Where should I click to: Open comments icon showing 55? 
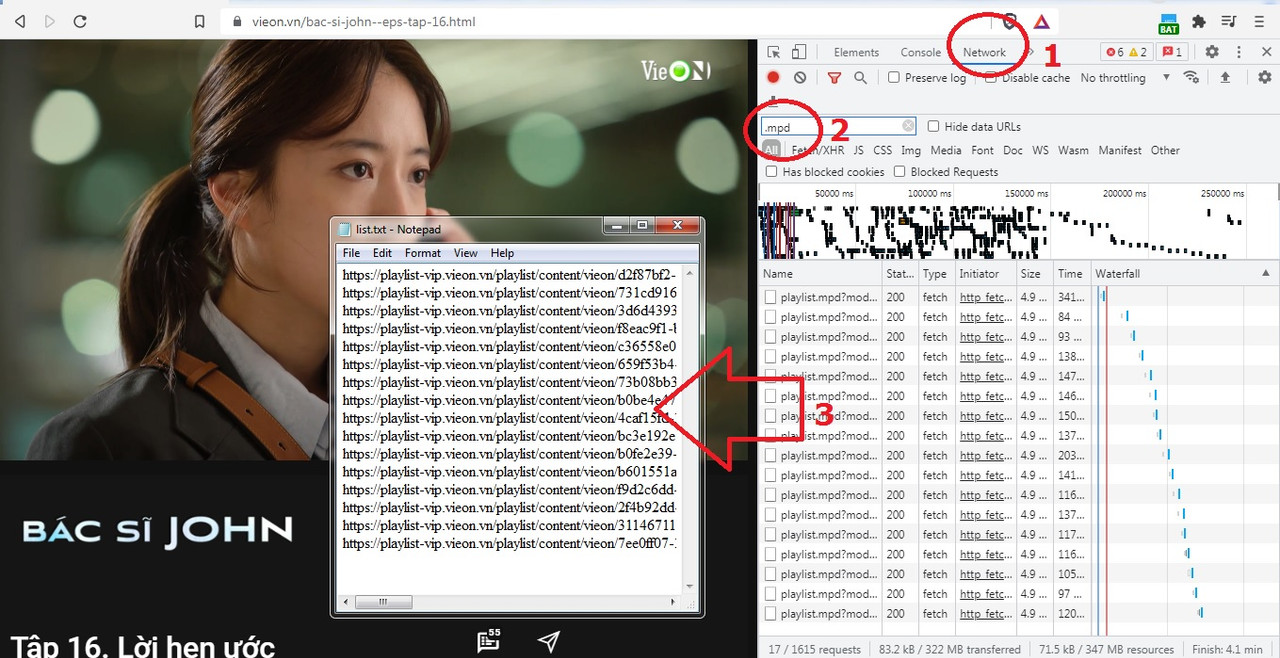click(x=489, y=640)
